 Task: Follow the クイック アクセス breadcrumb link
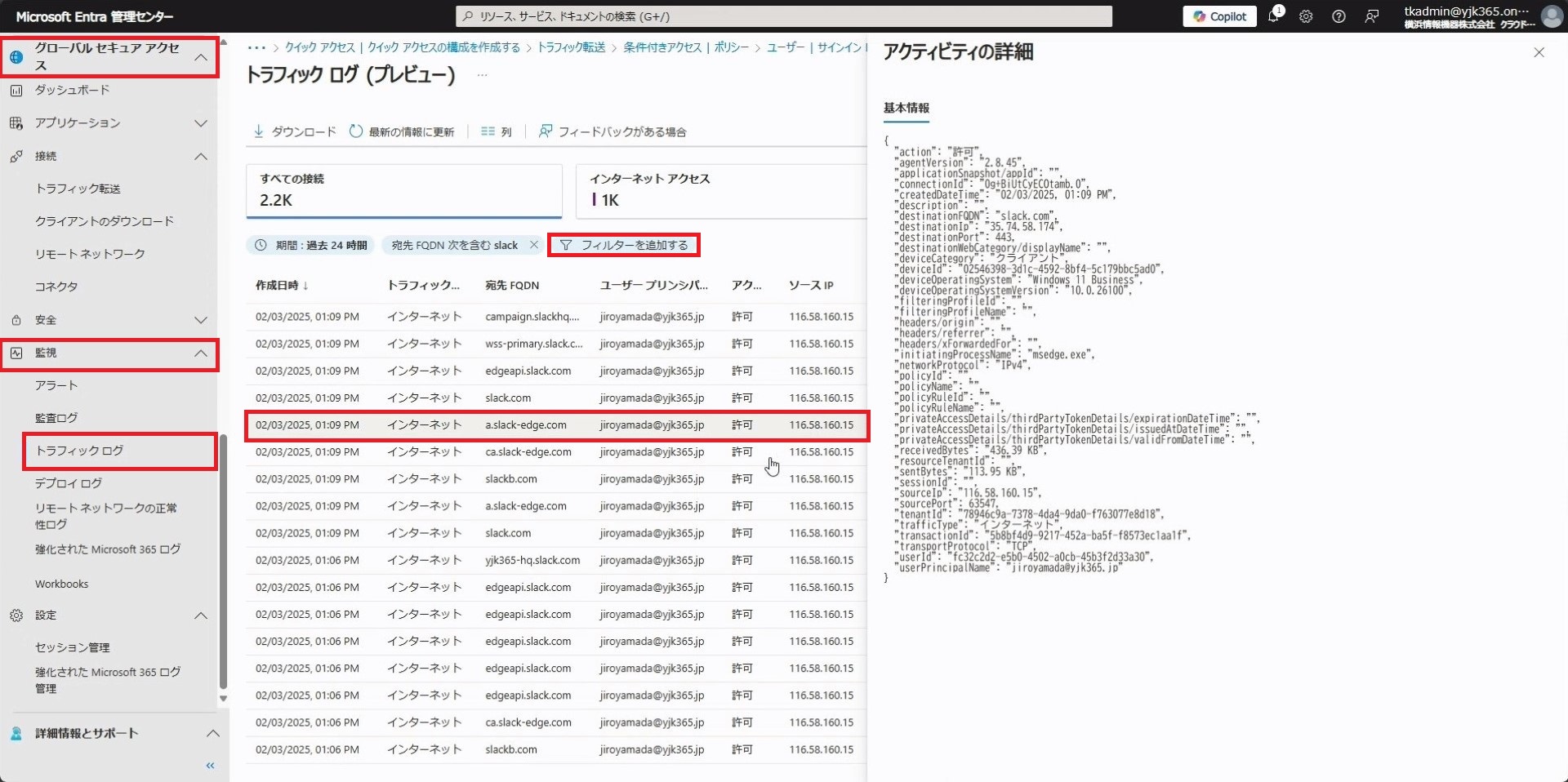tap(320, 47)
